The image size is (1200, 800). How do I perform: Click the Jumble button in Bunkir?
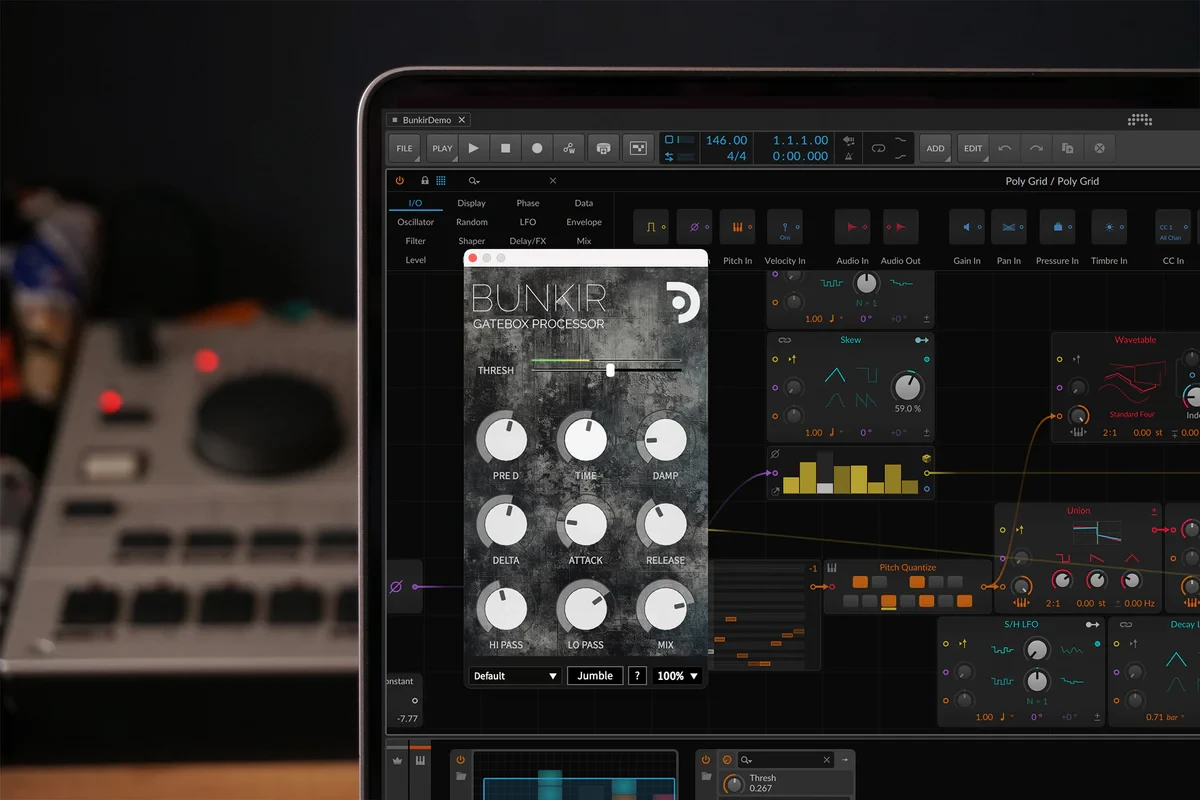(x=595, y=676)
